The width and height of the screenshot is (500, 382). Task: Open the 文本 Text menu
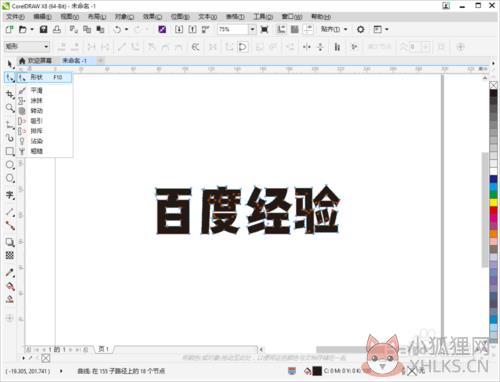tap(208, 16)
